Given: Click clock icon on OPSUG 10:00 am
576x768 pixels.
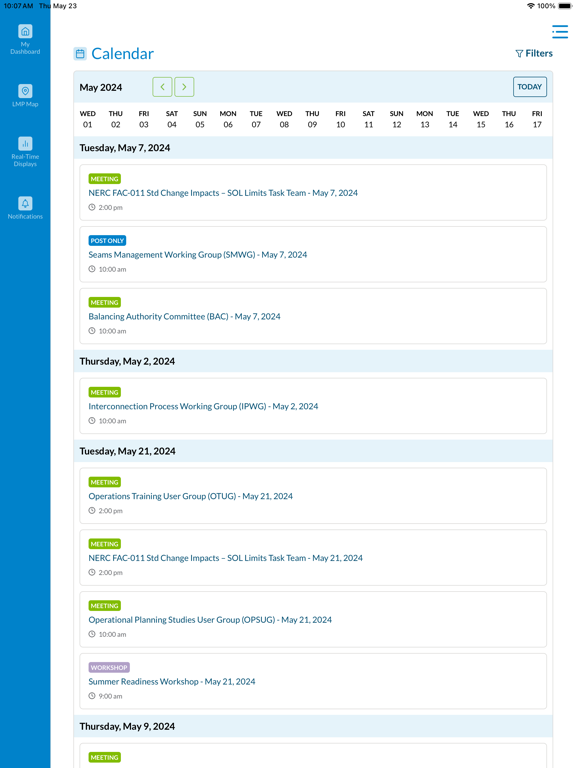Looking at the screenshot, I should [x=92, y=634].
